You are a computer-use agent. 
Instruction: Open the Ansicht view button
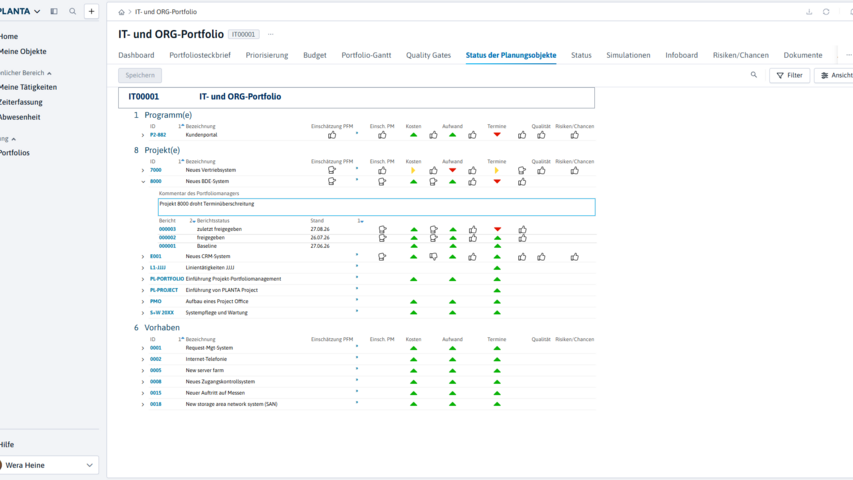(836, 75)
